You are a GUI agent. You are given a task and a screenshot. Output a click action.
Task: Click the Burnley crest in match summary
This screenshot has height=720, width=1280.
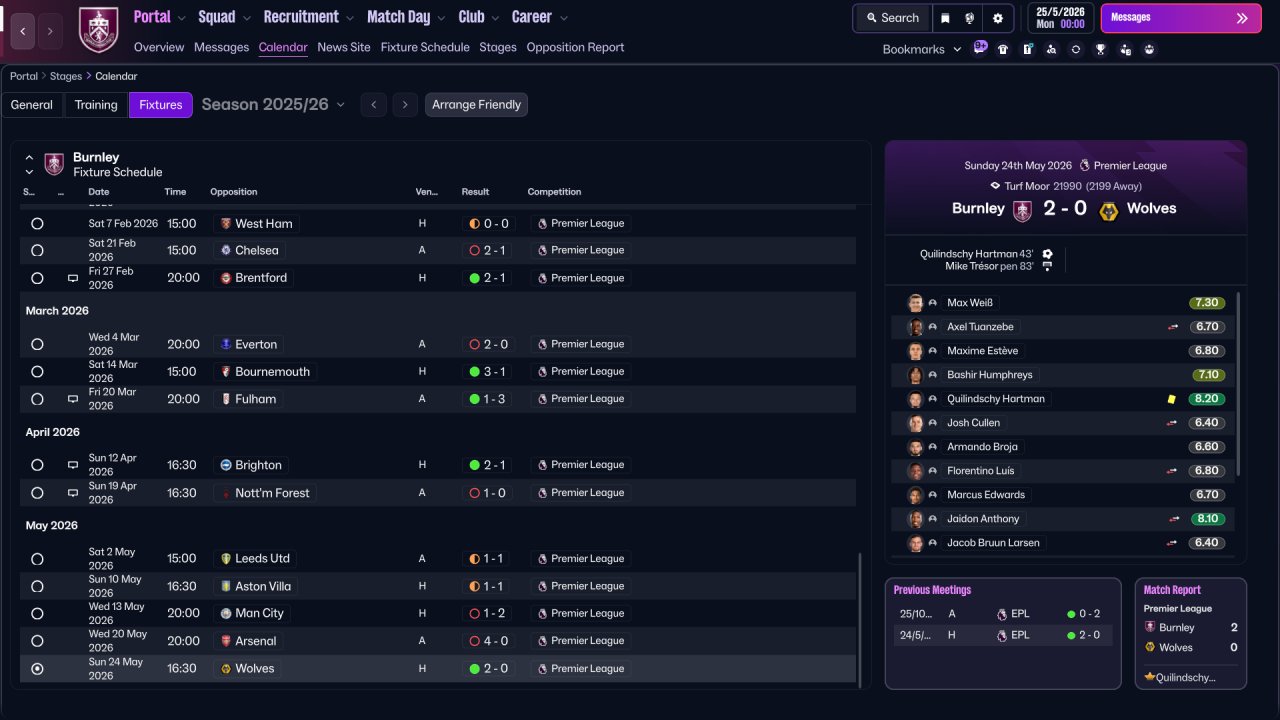pos(1022,210)
